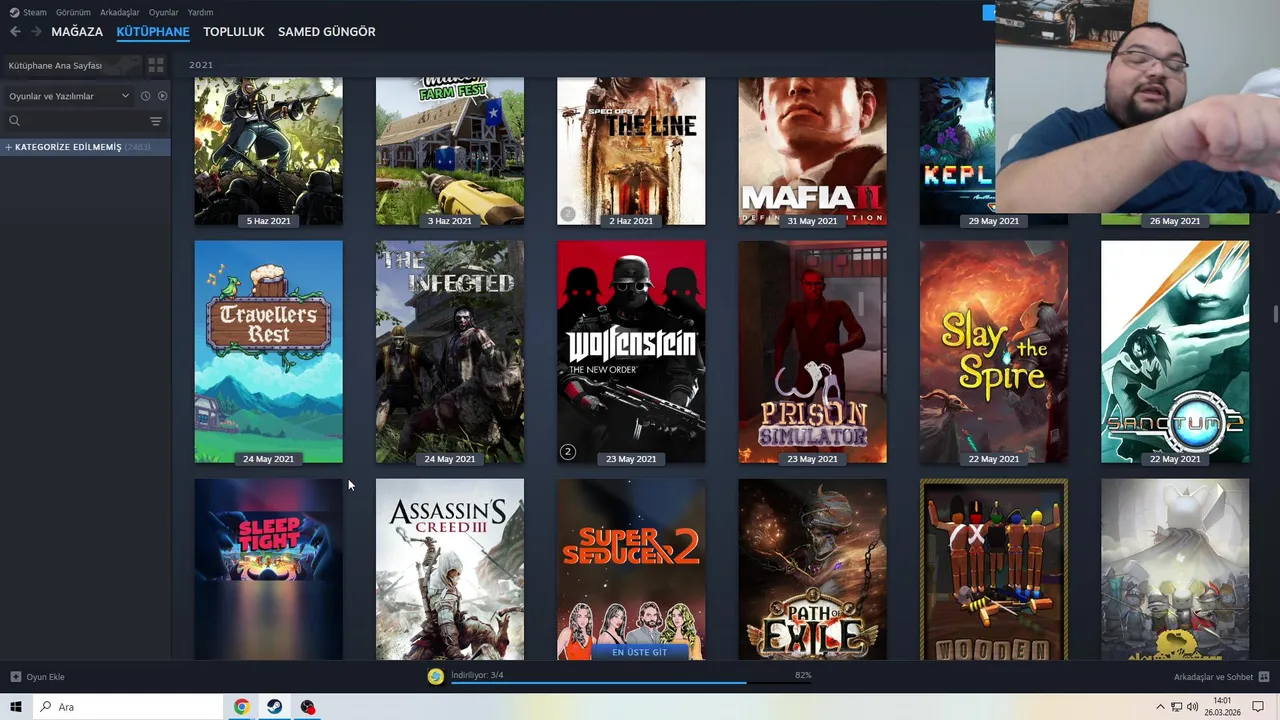The width and height of the screenshot is (1280, 720).
Task: Switch to the MAĞAZA tab
Action: point(77,32)
